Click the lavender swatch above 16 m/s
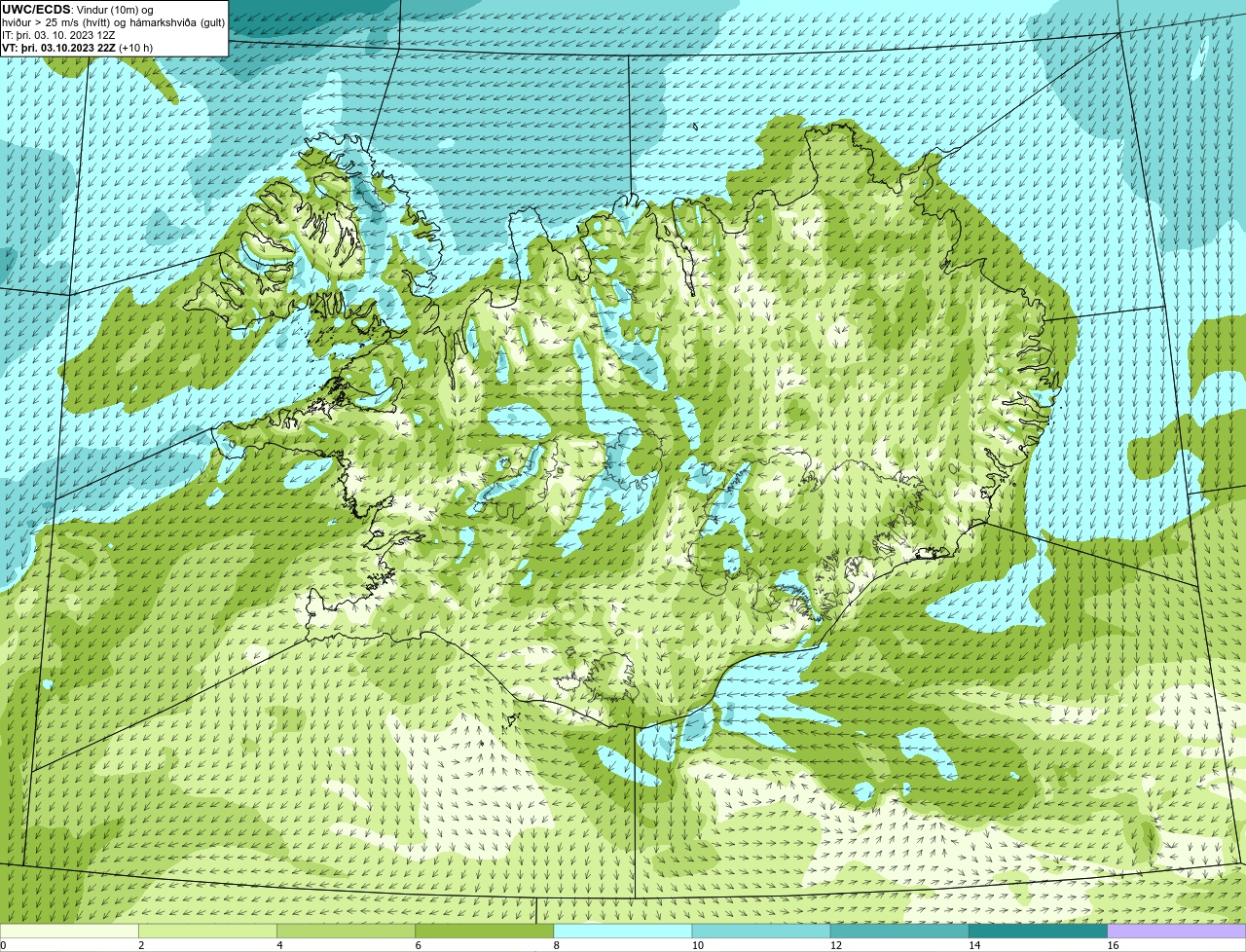This screenshot has height=952, width=1246. (1176, 932)
